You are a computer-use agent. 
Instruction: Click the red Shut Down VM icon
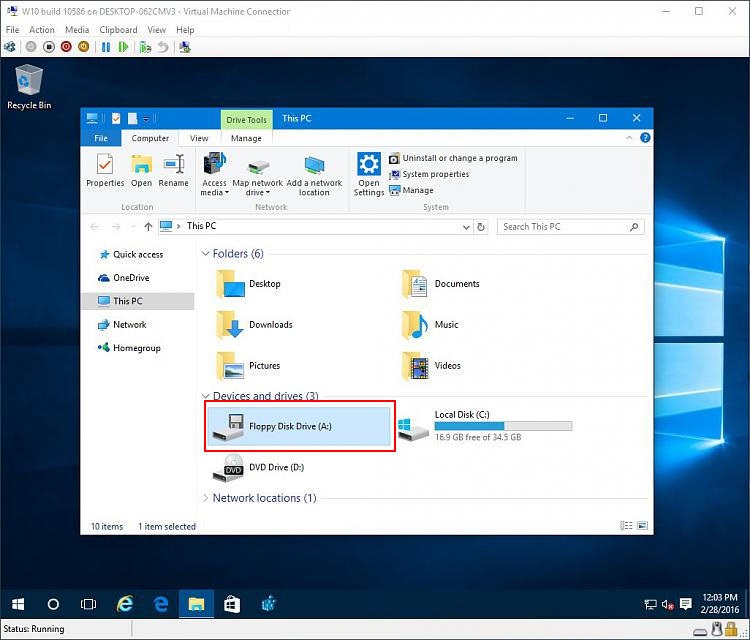click(x=66, y=47)
